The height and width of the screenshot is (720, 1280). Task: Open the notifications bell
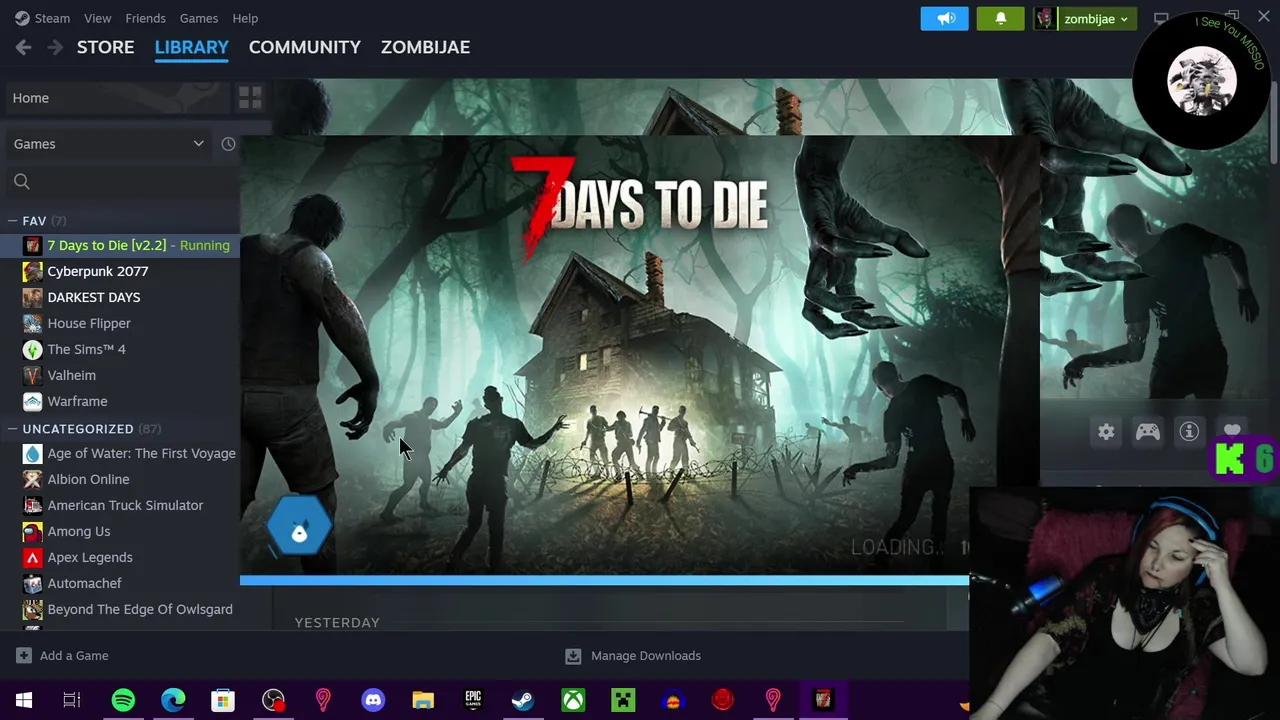click(1000, 19)
